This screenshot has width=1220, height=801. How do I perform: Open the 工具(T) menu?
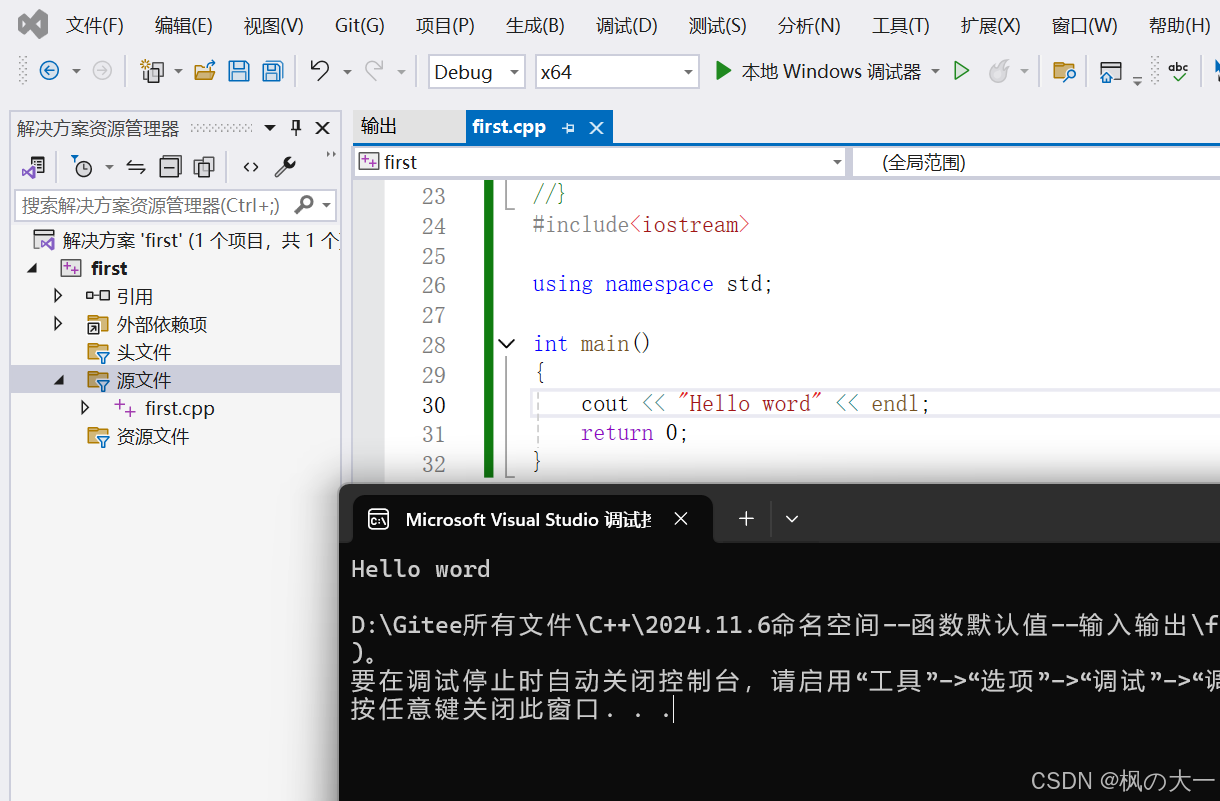pyautogui.click(x=900, y=25)
